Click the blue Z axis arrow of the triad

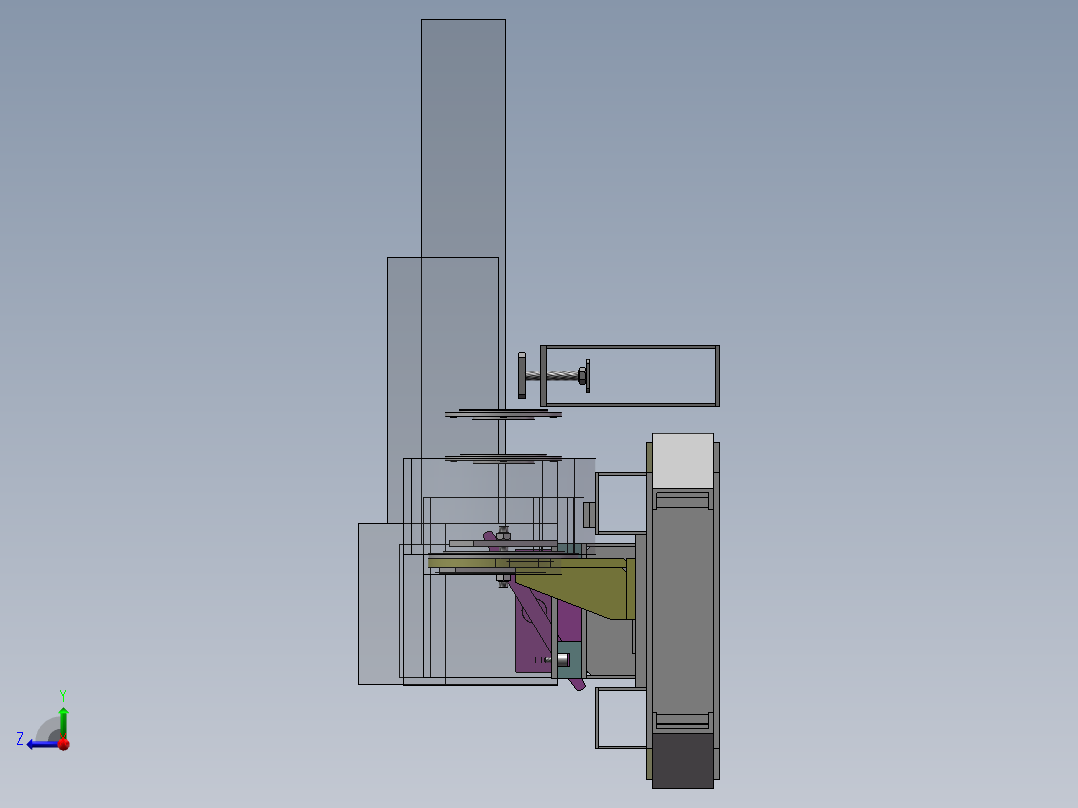tap(43, 744)
